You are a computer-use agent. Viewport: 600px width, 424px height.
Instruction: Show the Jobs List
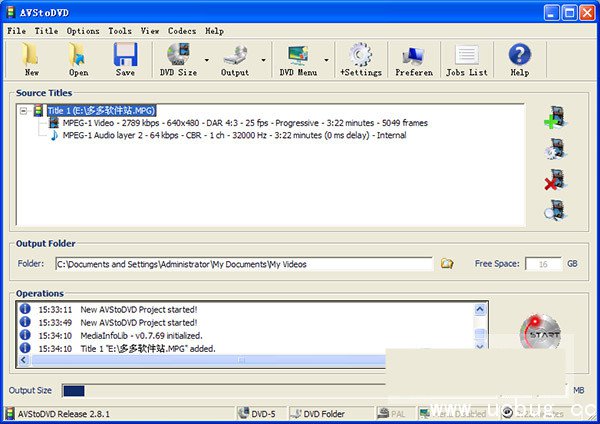pos(466,59)
